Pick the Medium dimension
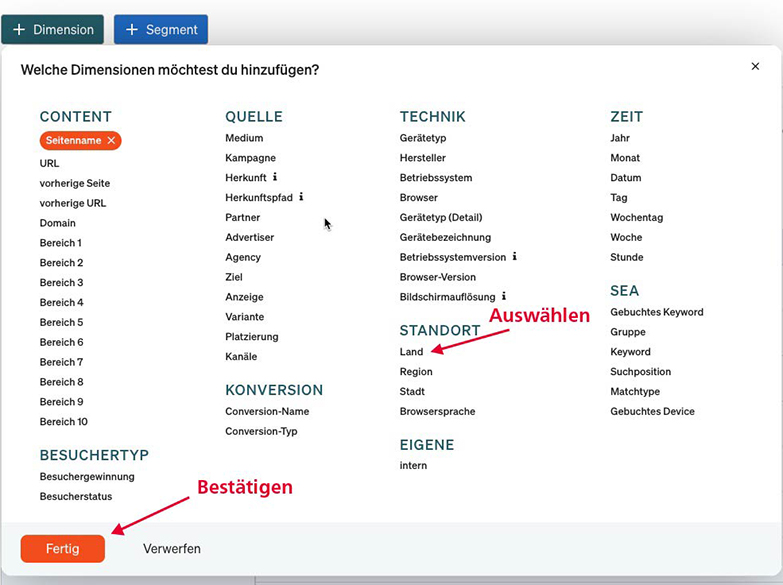 244,138
